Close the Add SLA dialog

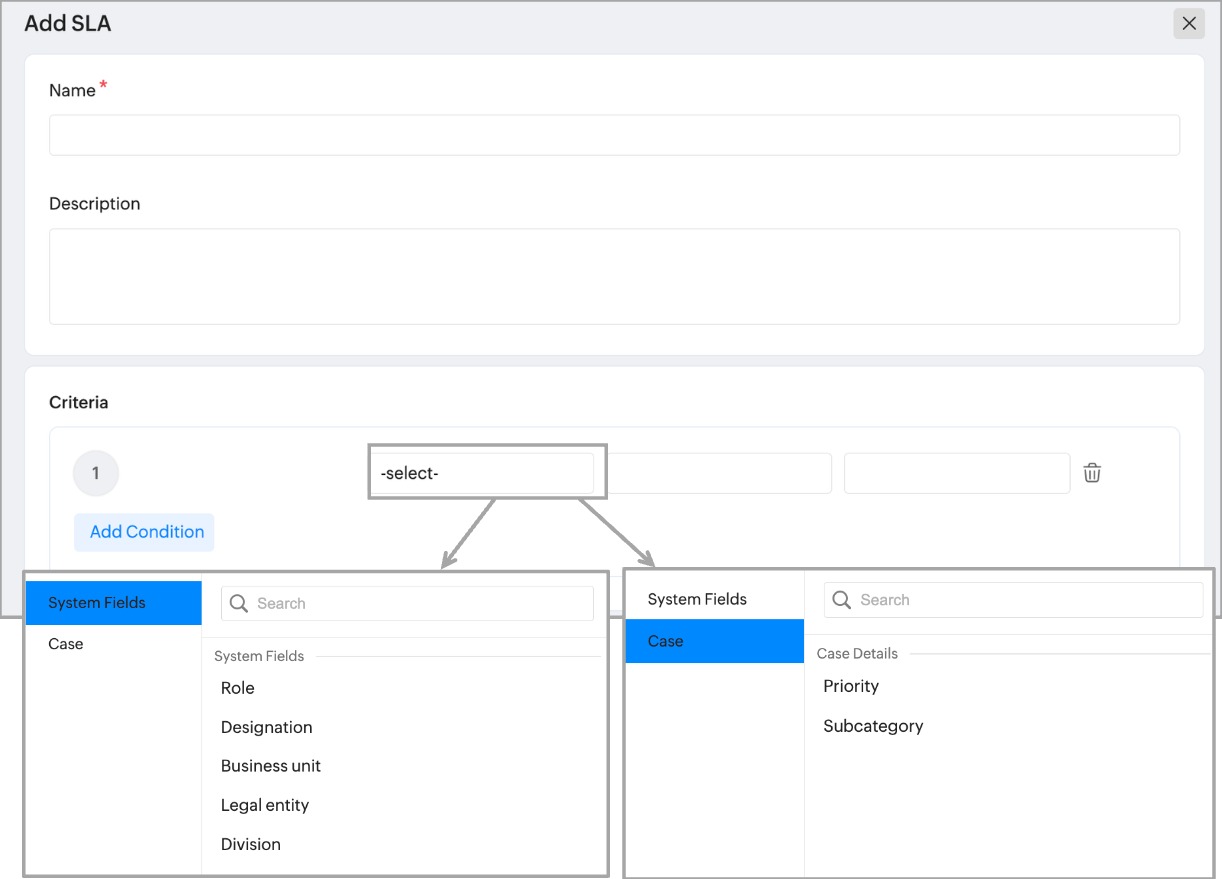point(1188,24)
